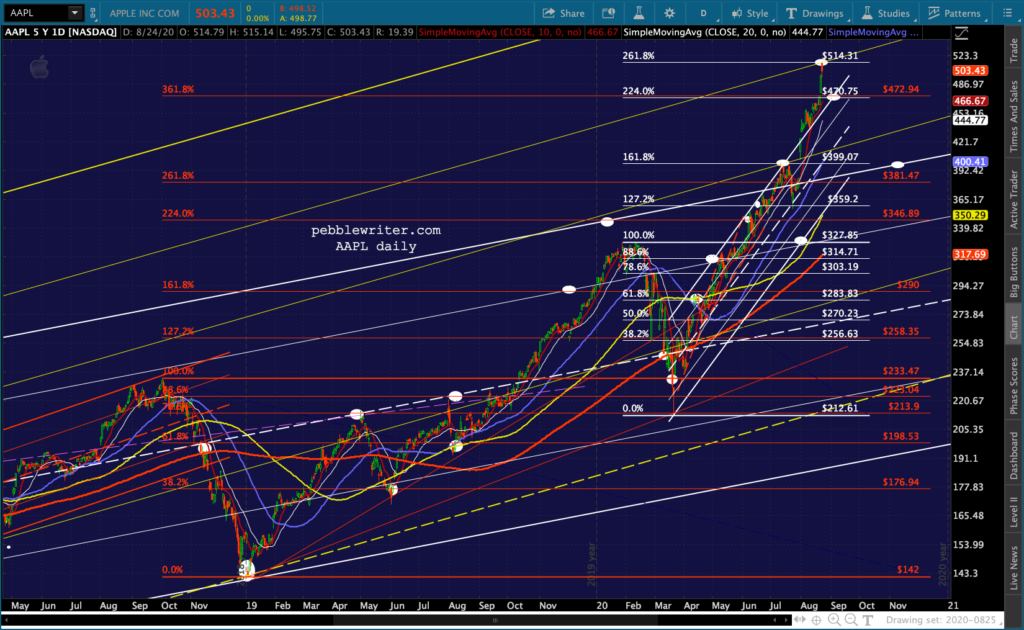Open the Style dropdown menu

[x=750, y=13]
